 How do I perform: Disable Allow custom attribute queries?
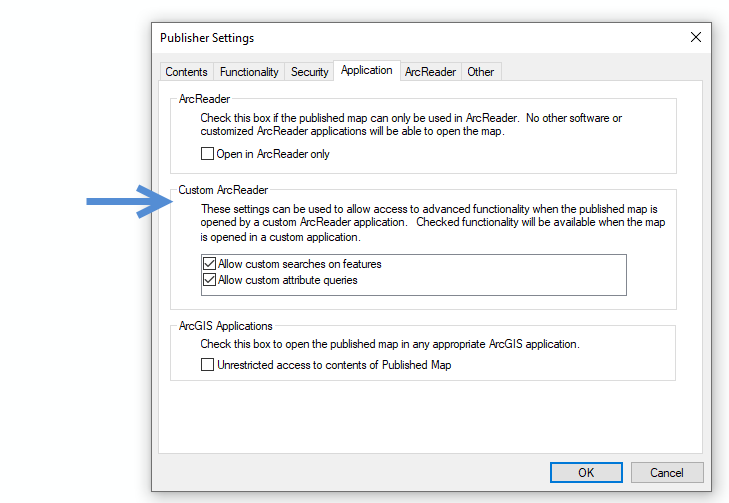[209, 280]
